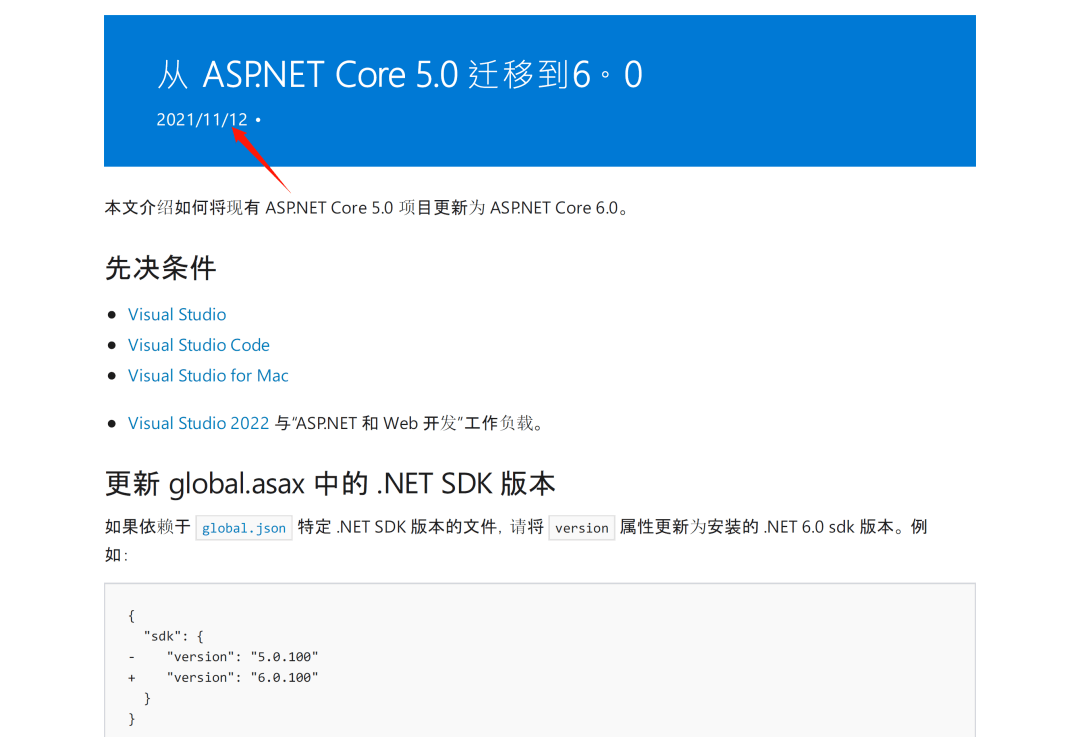
Task: Click the page title about migrating to 6.0
Action: click(399, 74)
